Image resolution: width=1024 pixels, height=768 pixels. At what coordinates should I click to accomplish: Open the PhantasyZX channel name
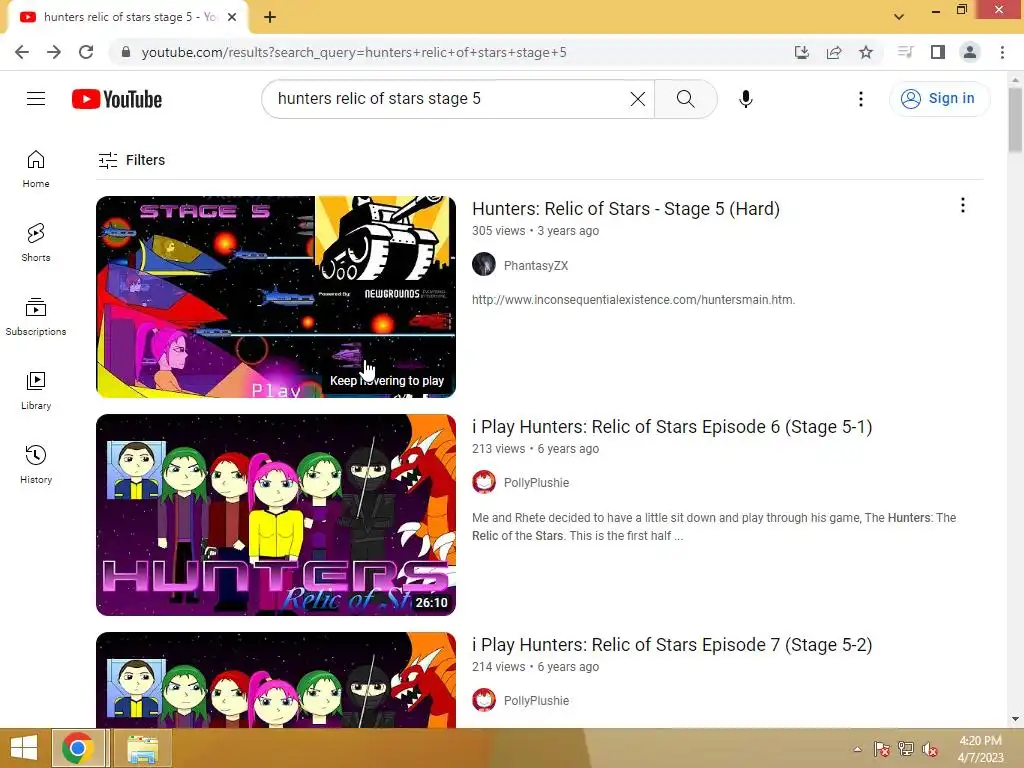(536, 266)
